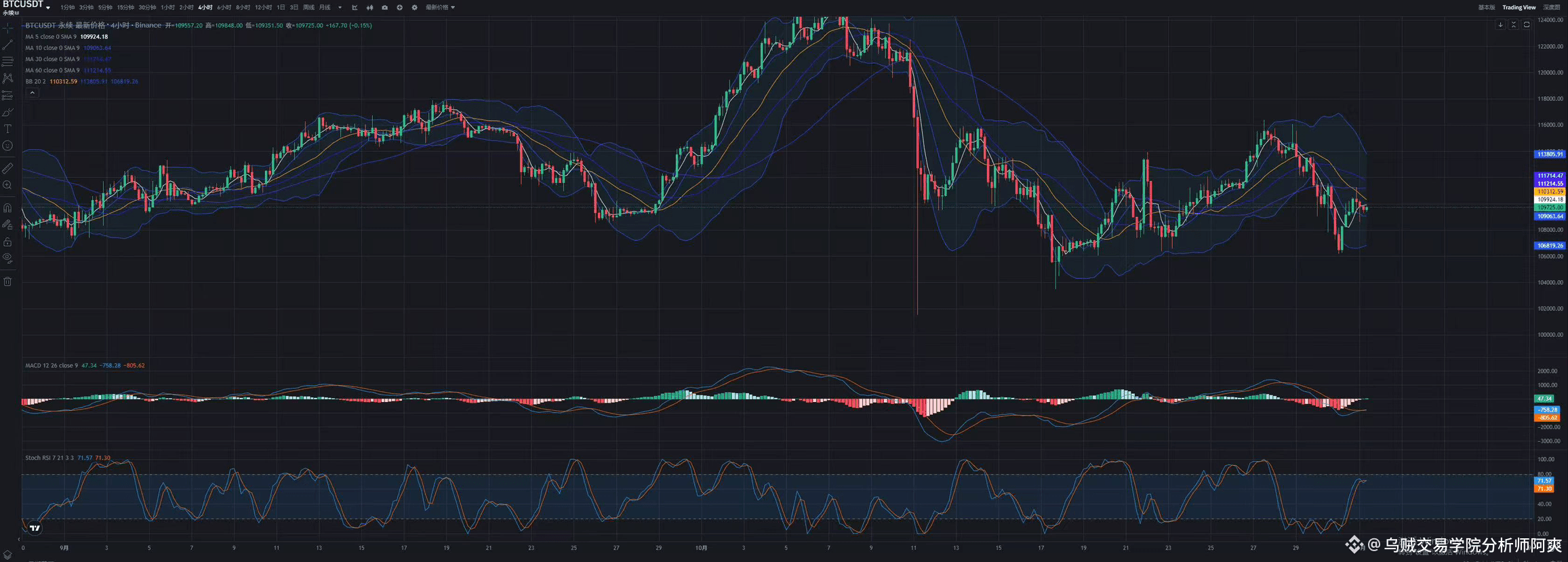Click the MACD 12 26 close 9 legend
Screen dimensions: 1568x562
pos(85,365)
